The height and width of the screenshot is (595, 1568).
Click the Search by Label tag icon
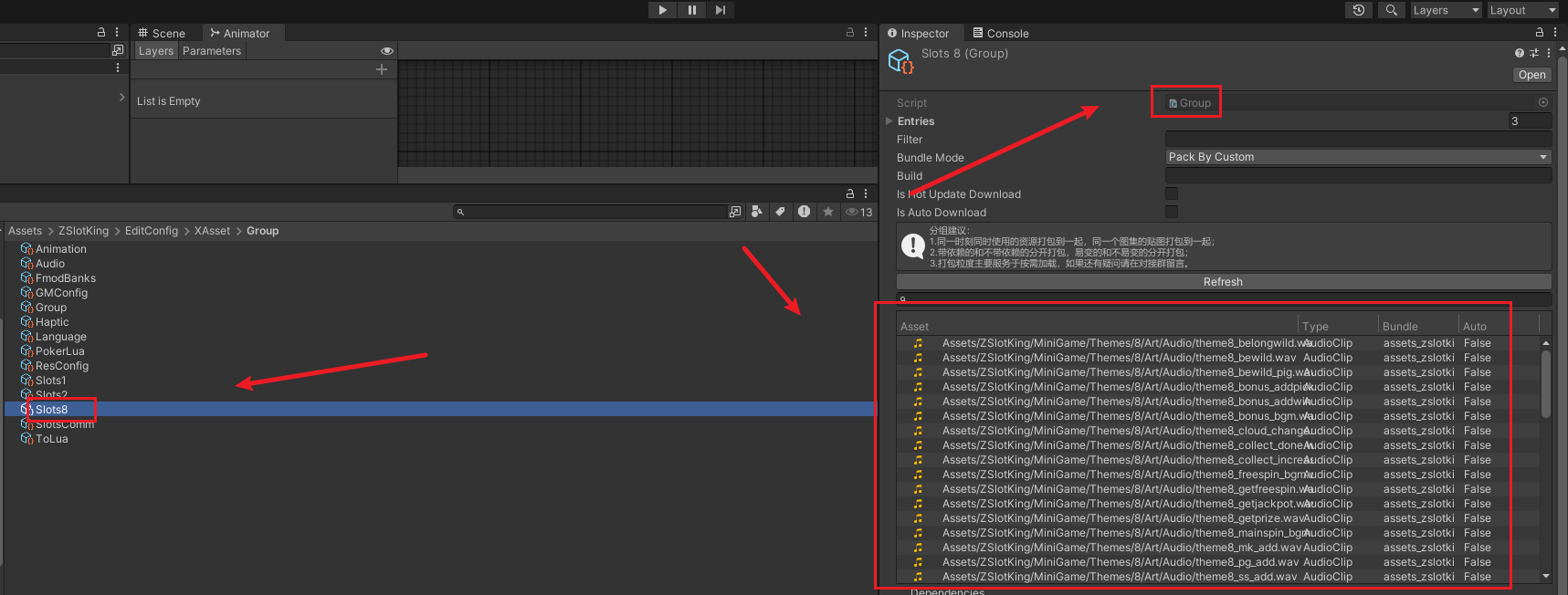pyautogui.click(x=780, y=212)
